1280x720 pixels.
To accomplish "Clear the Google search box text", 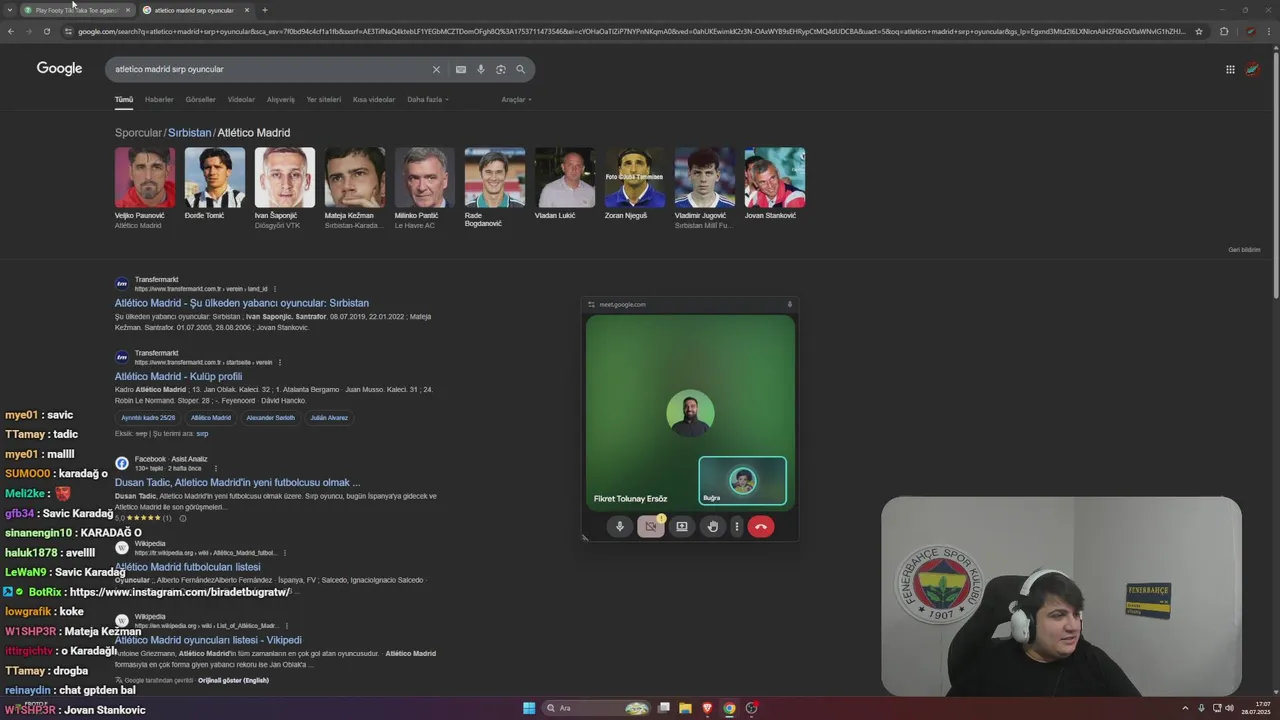I will 436,69.
